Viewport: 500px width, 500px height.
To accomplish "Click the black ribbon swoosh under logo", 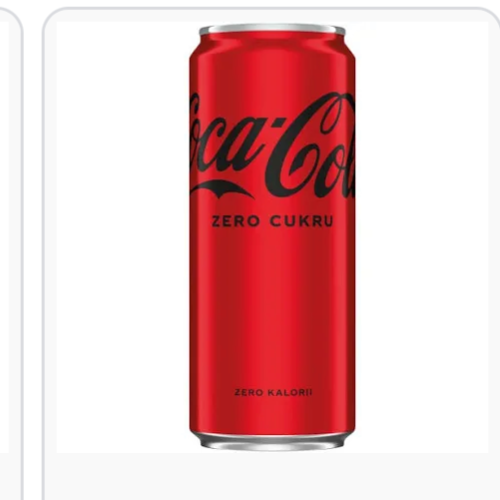I will 222,189.
